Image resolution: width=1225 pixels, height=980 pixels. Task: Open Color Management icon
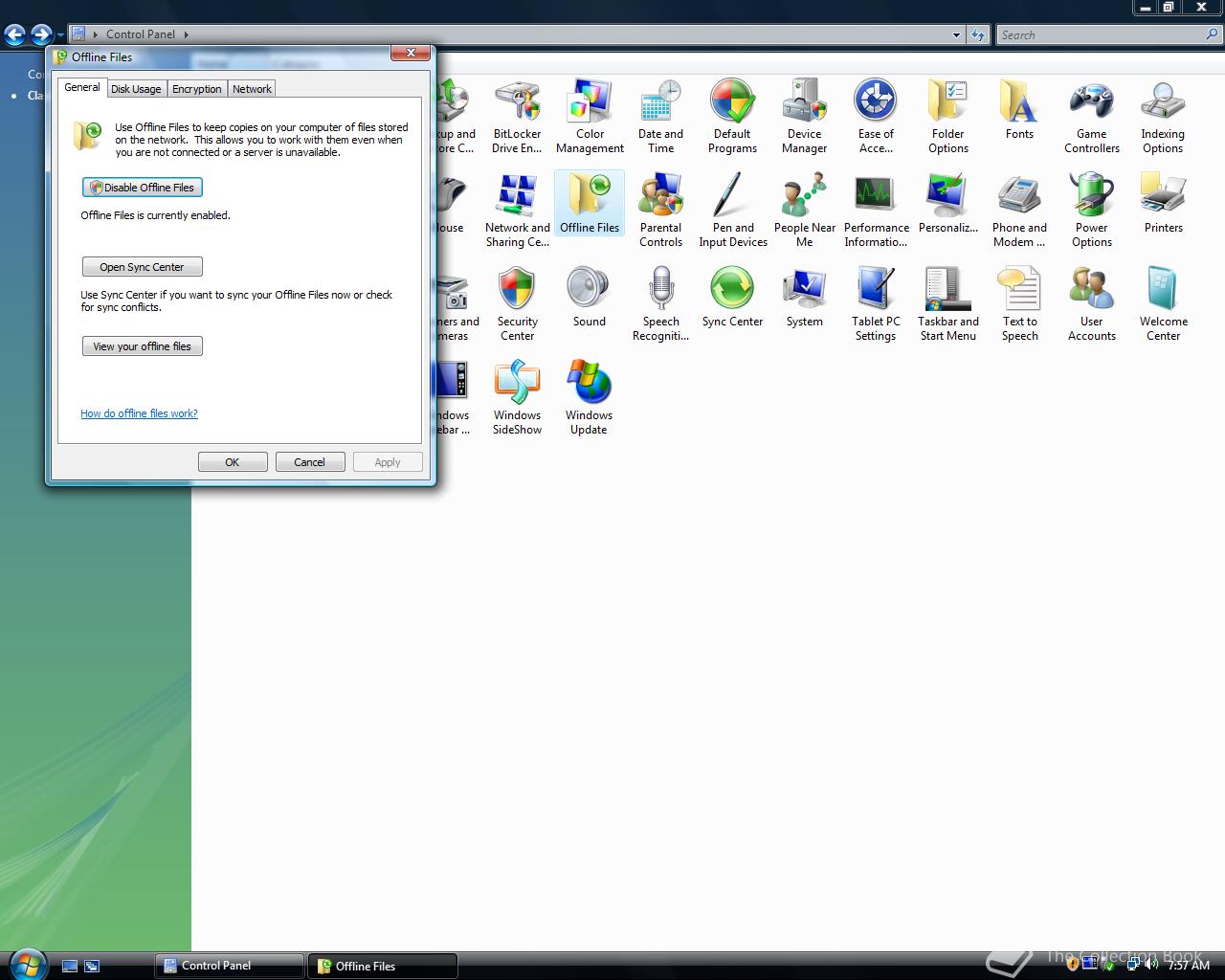pyautogui.click(x=590, y=116)
